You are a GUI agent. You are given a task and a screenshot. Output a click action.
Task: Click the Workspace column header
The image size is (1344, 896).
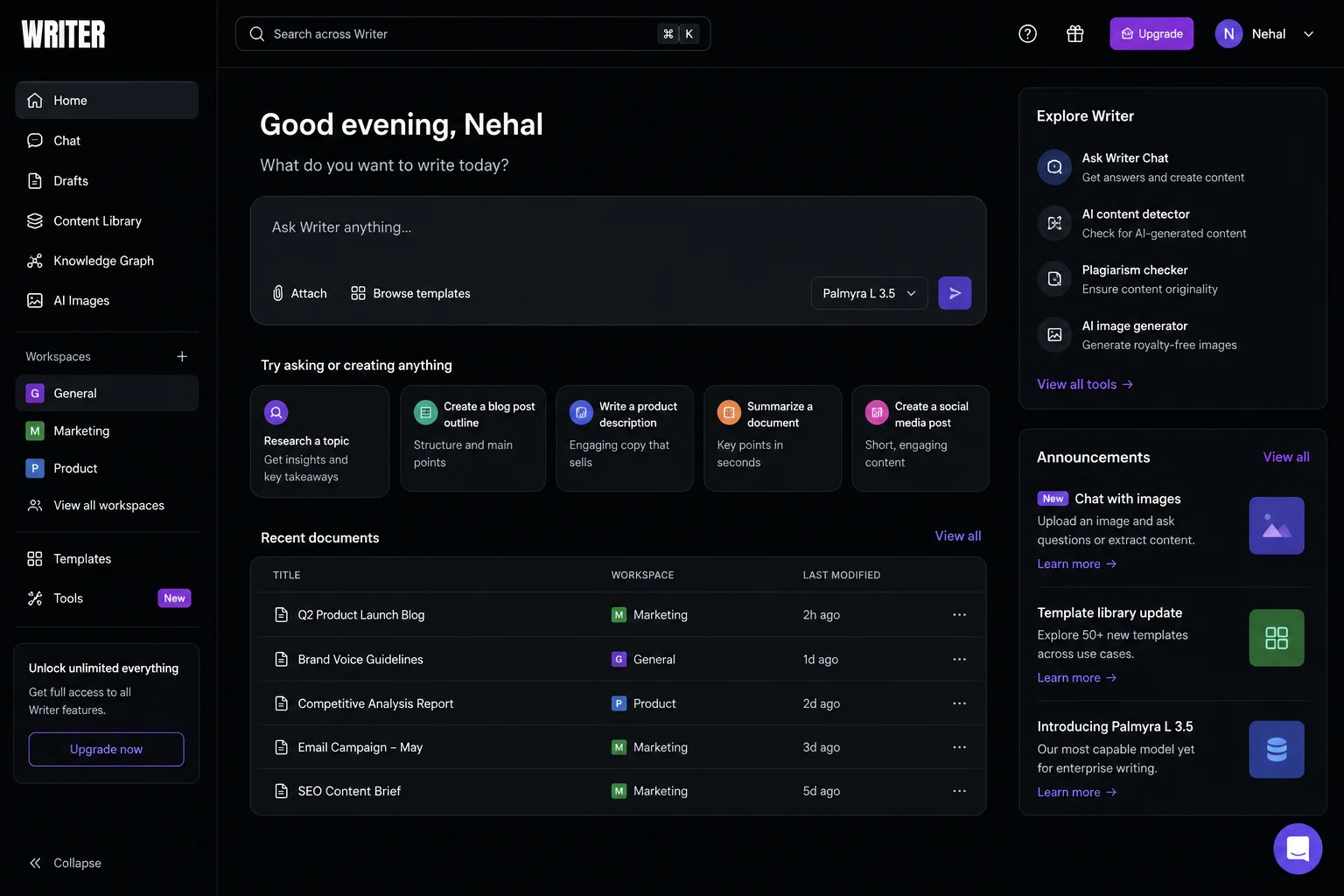point(642,575)
